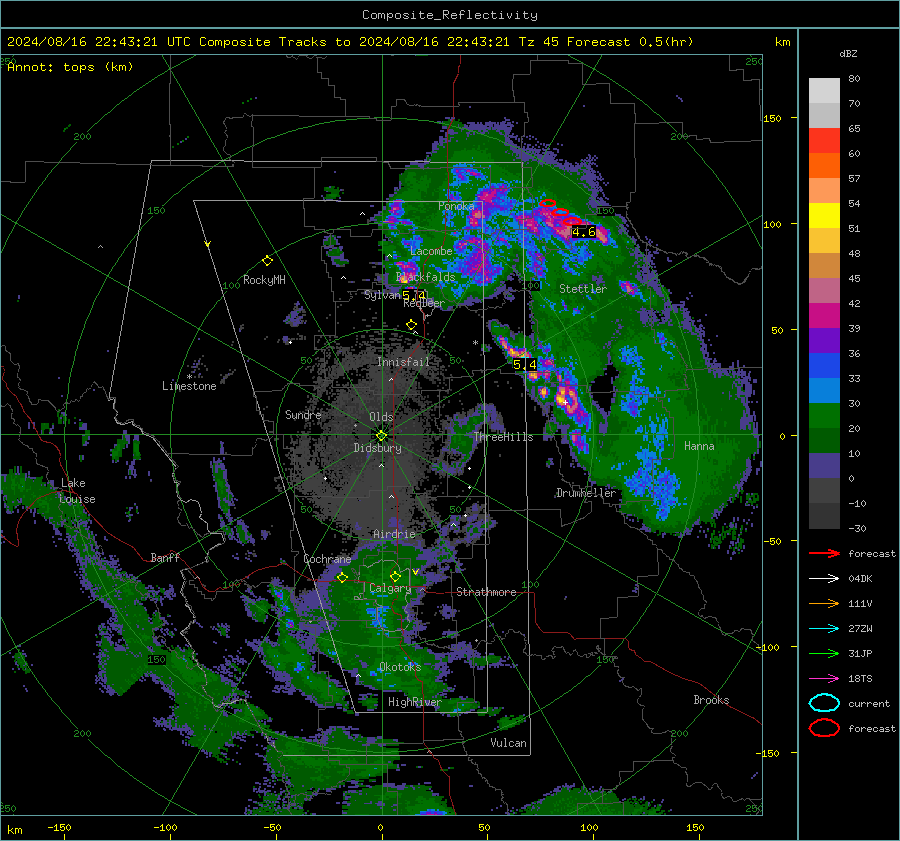Click the RedDeer city label
This screenshot has height=841, width=900.
pos(424,303)
